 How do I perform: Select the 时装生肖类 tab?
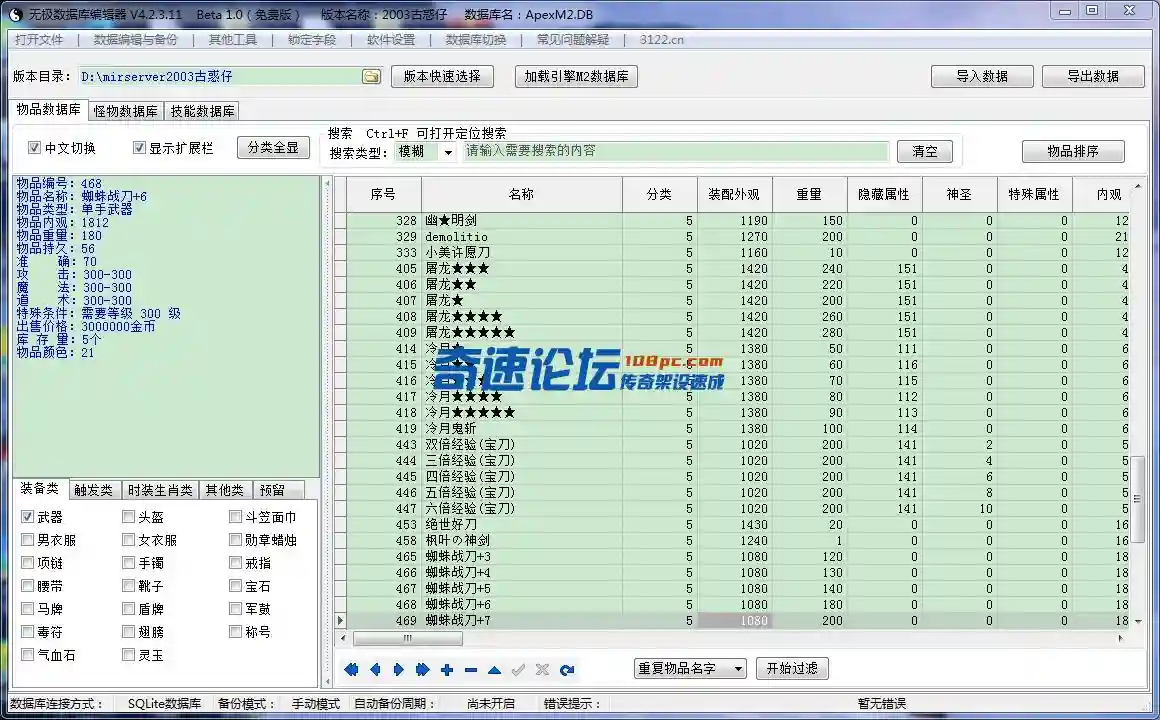point(160,490)
